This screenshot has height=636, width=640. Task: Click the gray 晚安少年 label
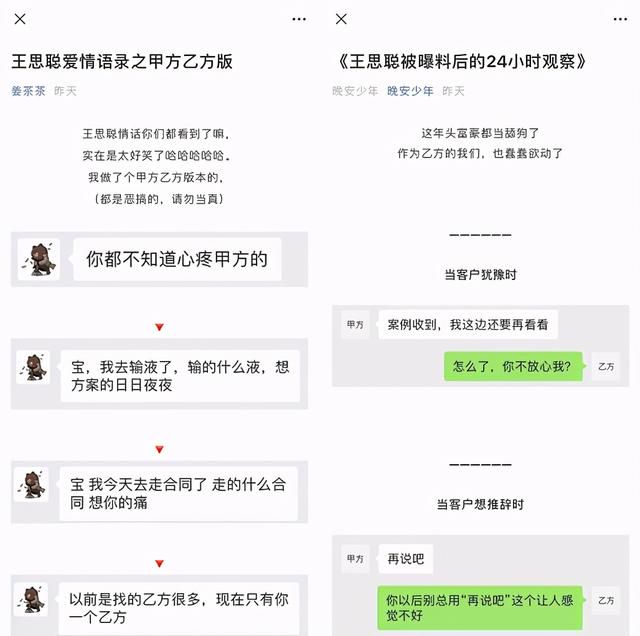[355, 91]
